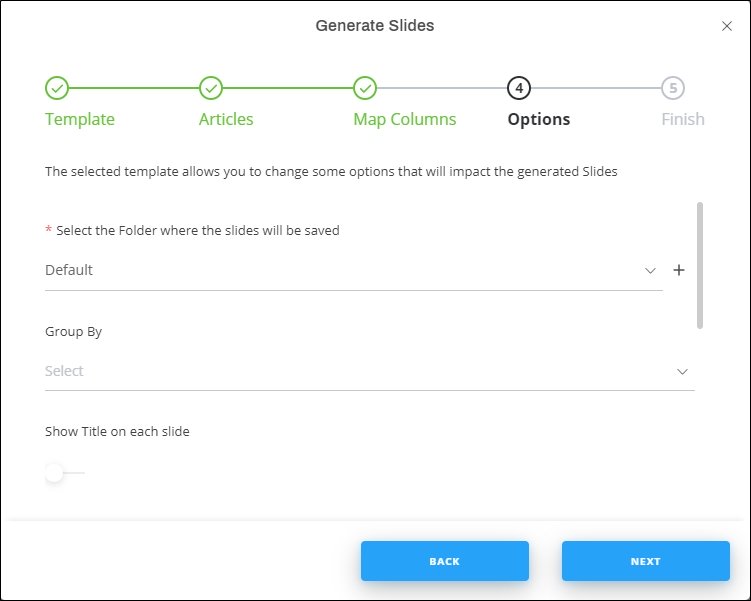Go to the Map Columns step label

click(405, 119)
